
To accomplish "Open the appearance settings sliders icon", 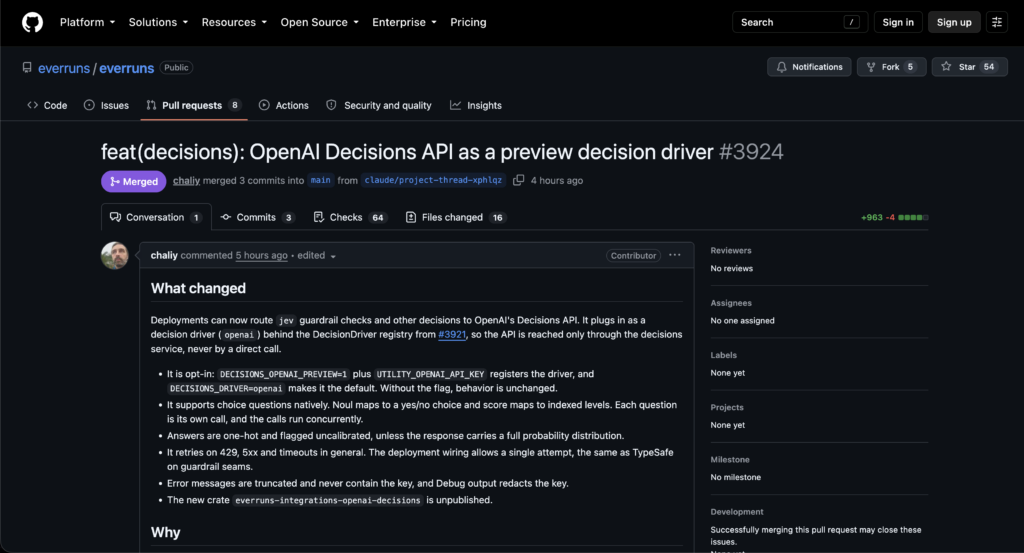I will click(x=997, y=22).
